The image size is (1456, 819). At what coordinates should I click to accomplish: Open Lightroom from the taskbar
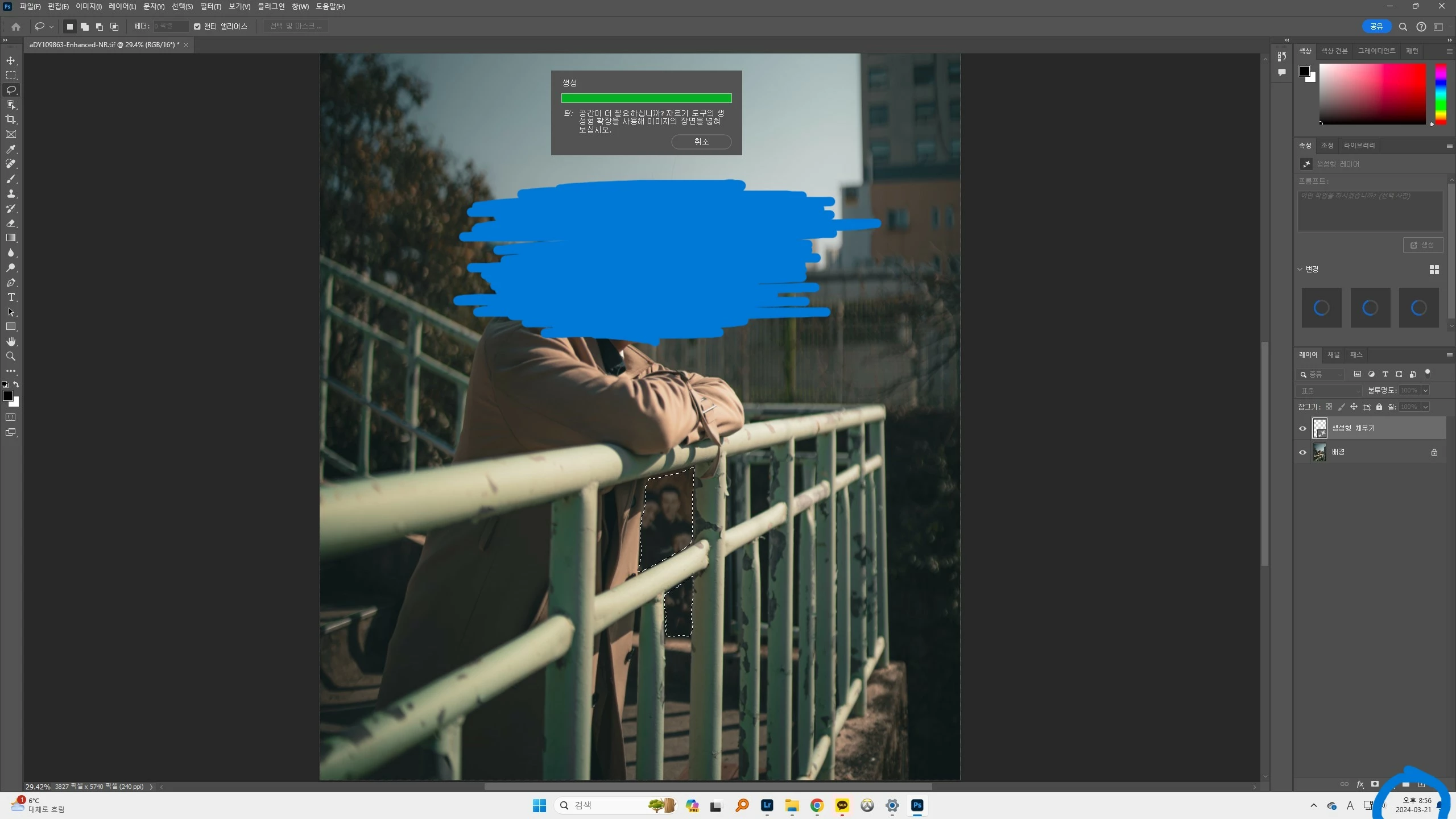point(767,805)
